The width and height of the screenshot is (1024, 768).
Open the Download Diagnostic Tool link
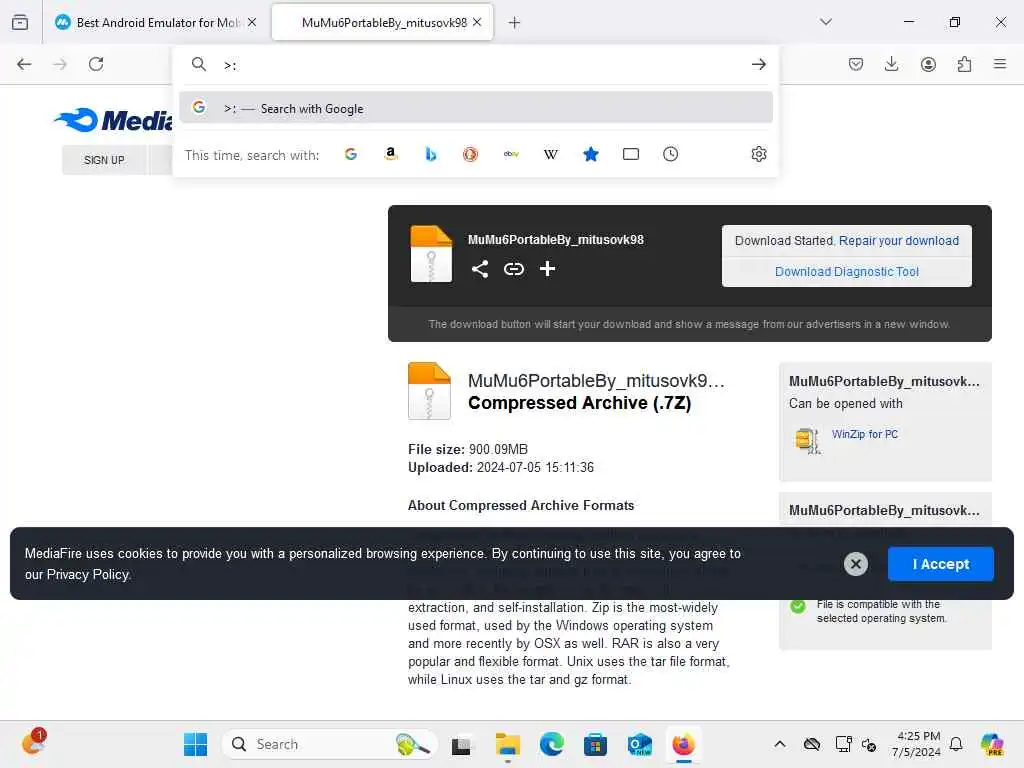point(846,272)
